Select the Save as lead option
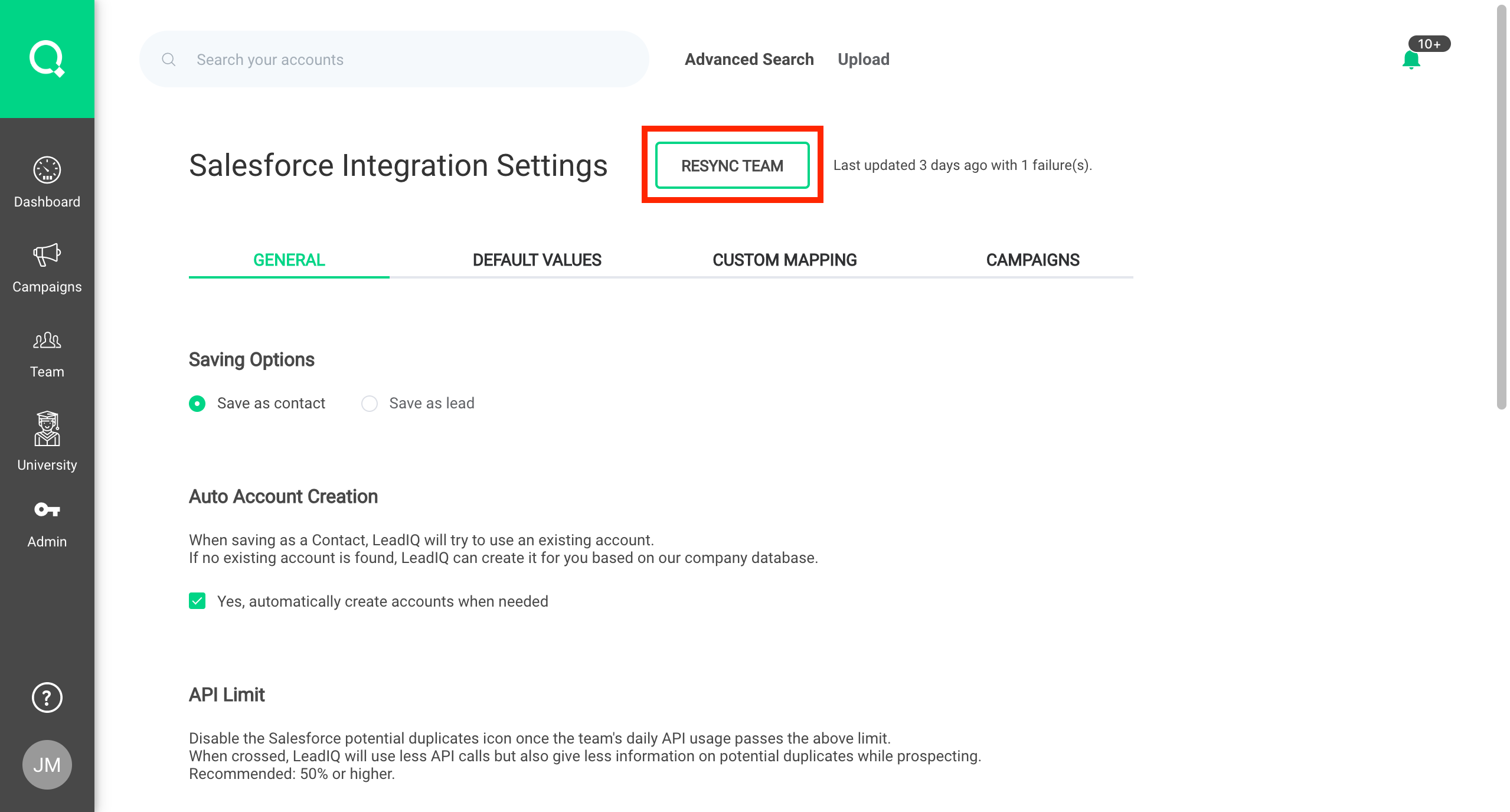The width and height of the screenshot is (1510, 812). pos(370,404)
